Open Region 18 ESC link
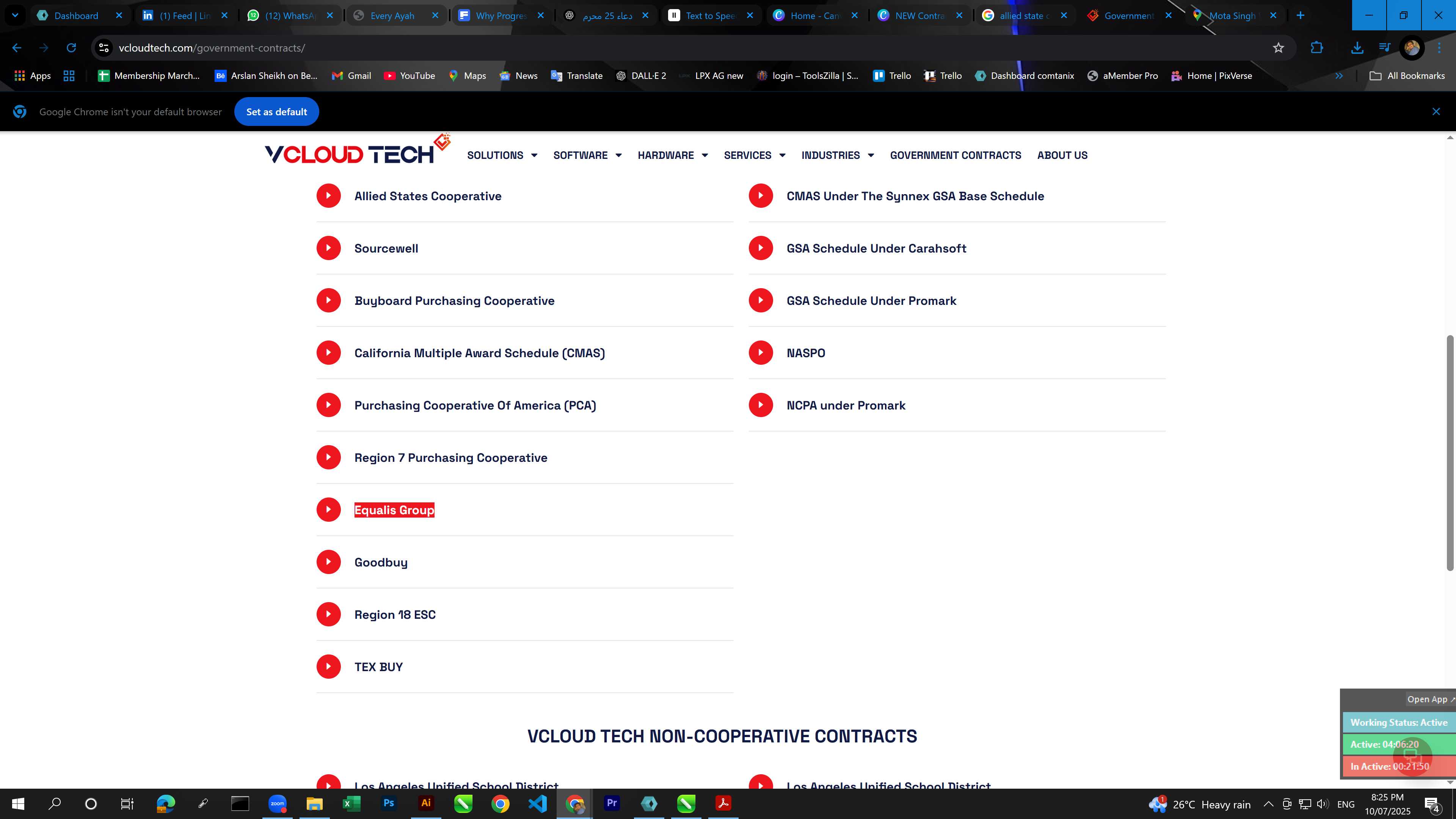Viewport: 1456px width, 819px height. 395,615
